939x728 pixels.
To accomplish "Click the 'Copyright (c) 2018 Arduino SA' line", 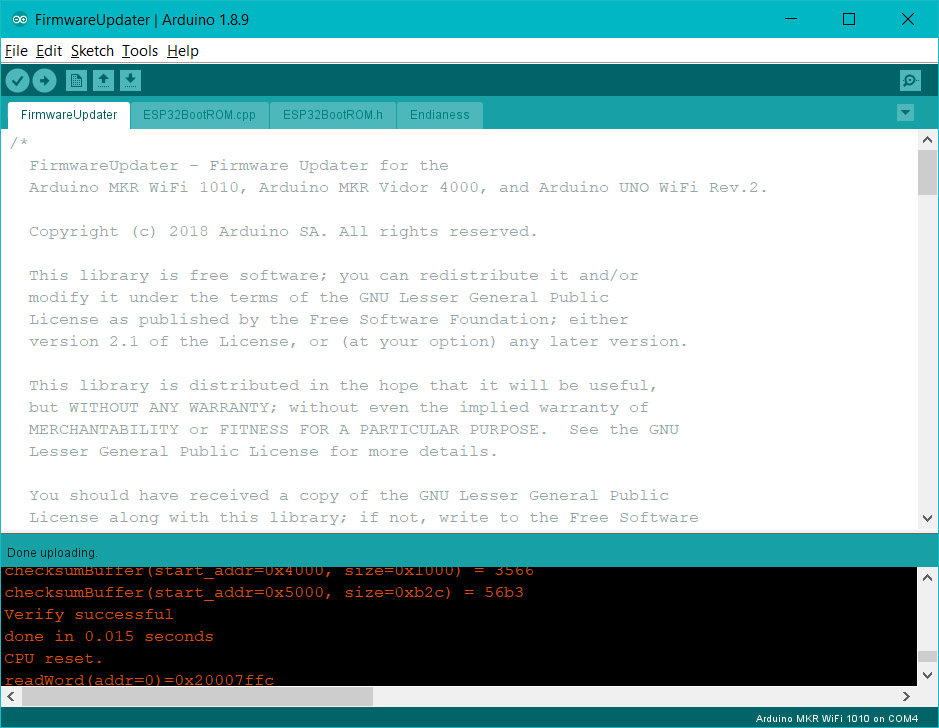I will point(283,232).
